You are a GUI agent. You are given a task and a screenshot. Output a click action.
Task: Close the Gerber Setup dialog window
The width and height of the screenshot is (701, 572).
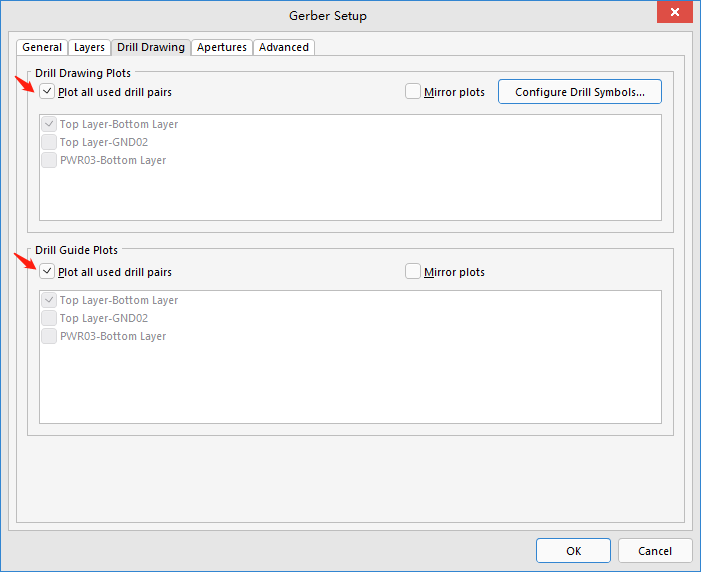676,13
